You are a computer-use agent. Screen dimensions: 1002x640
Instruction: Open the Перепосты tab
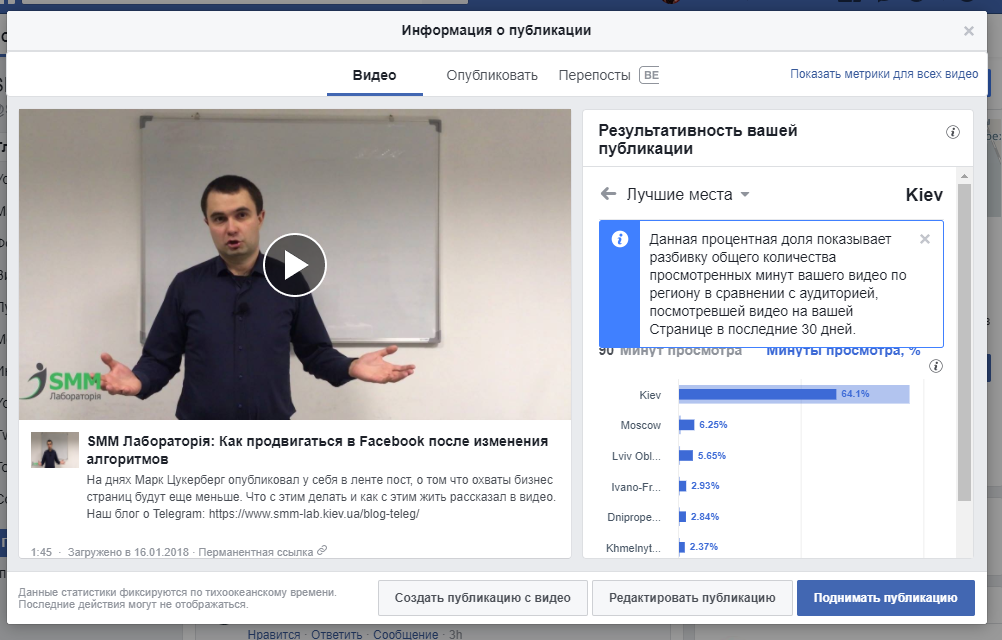point(594,75)
